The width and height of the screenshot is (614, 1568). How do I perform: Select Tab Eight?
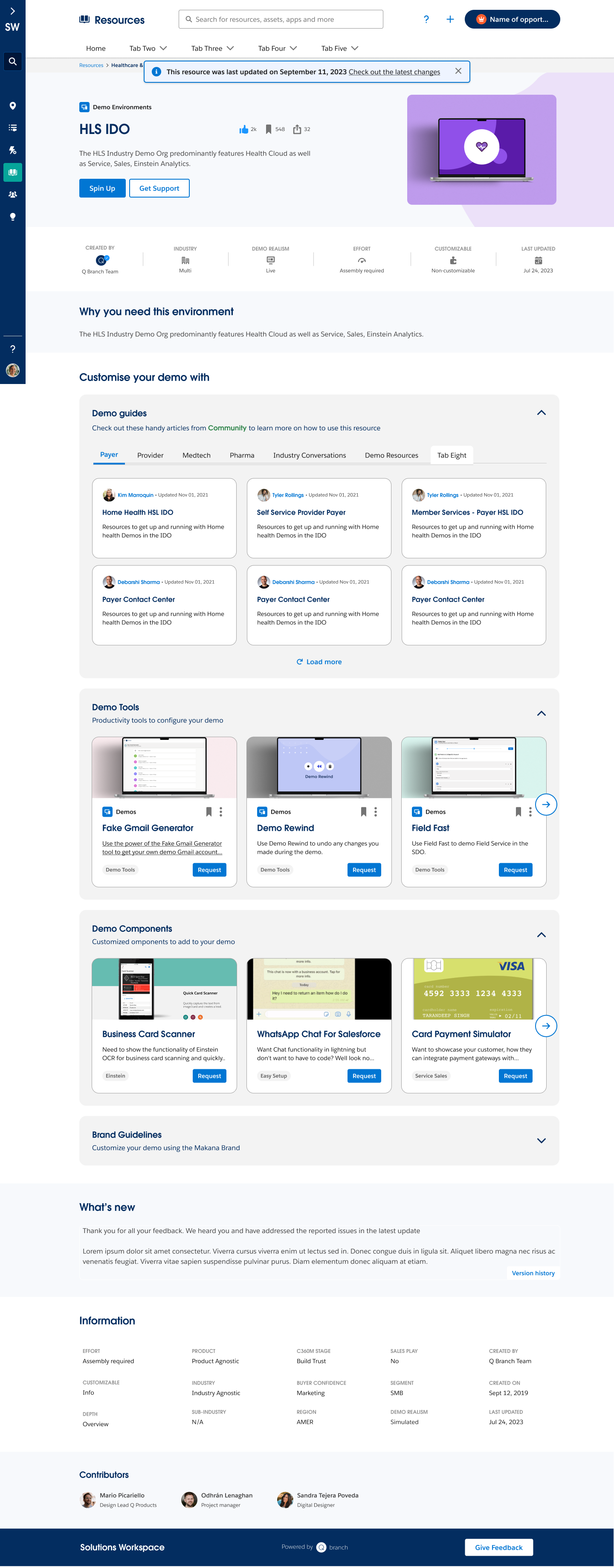coord(452,455)
